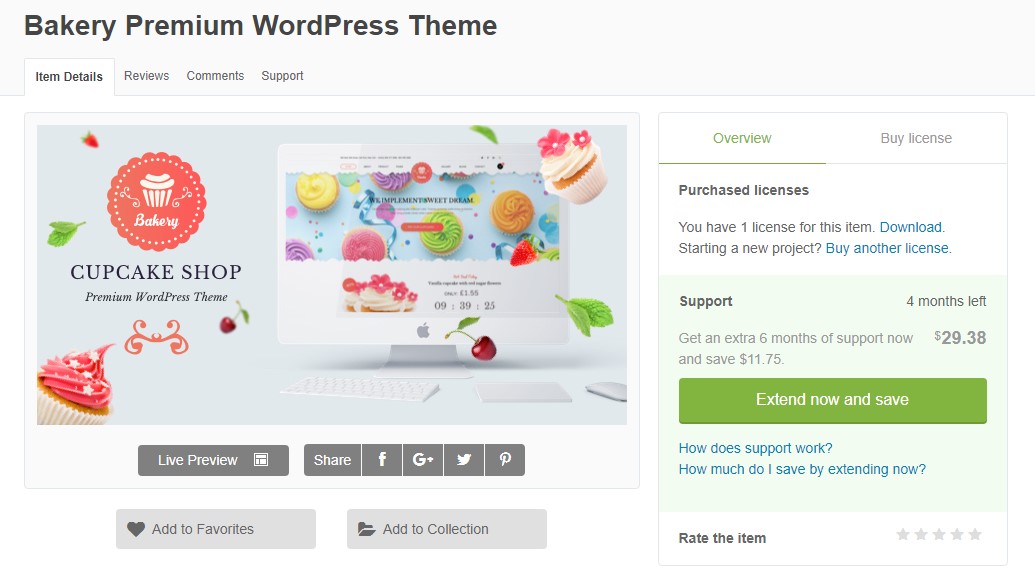This screenshot has height=578, width=1035.
Task: Share the theme on Facebook
Action: (x=382, y=460)
